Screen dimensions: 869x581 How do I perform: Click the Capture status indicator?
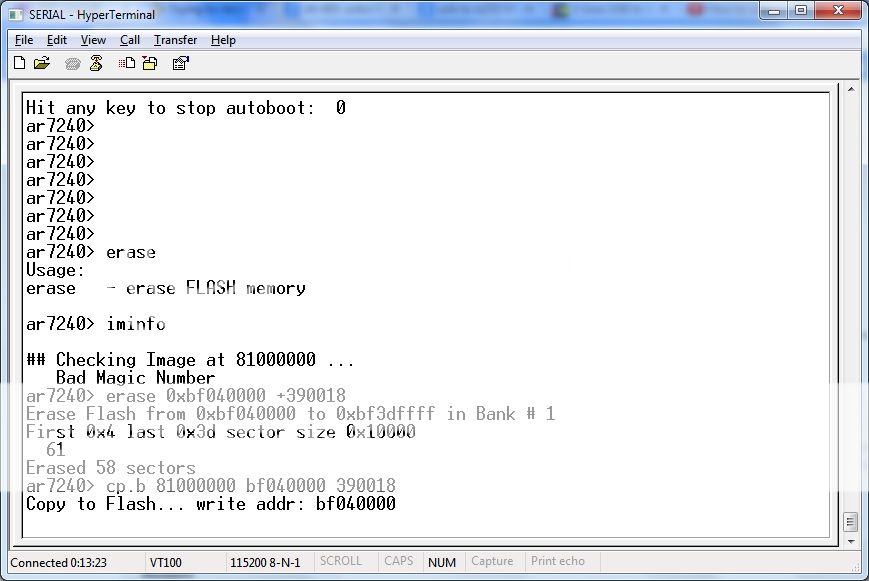492,561
